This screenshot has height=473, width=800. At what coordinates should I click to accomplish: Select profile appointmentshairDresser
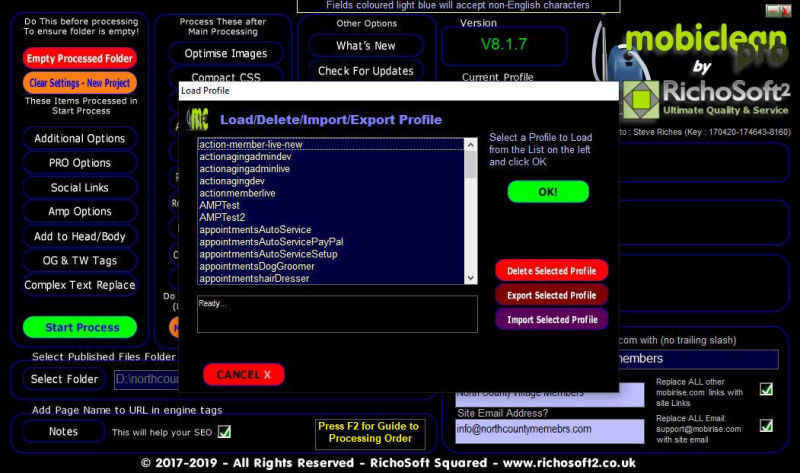[x=331, y=279]
